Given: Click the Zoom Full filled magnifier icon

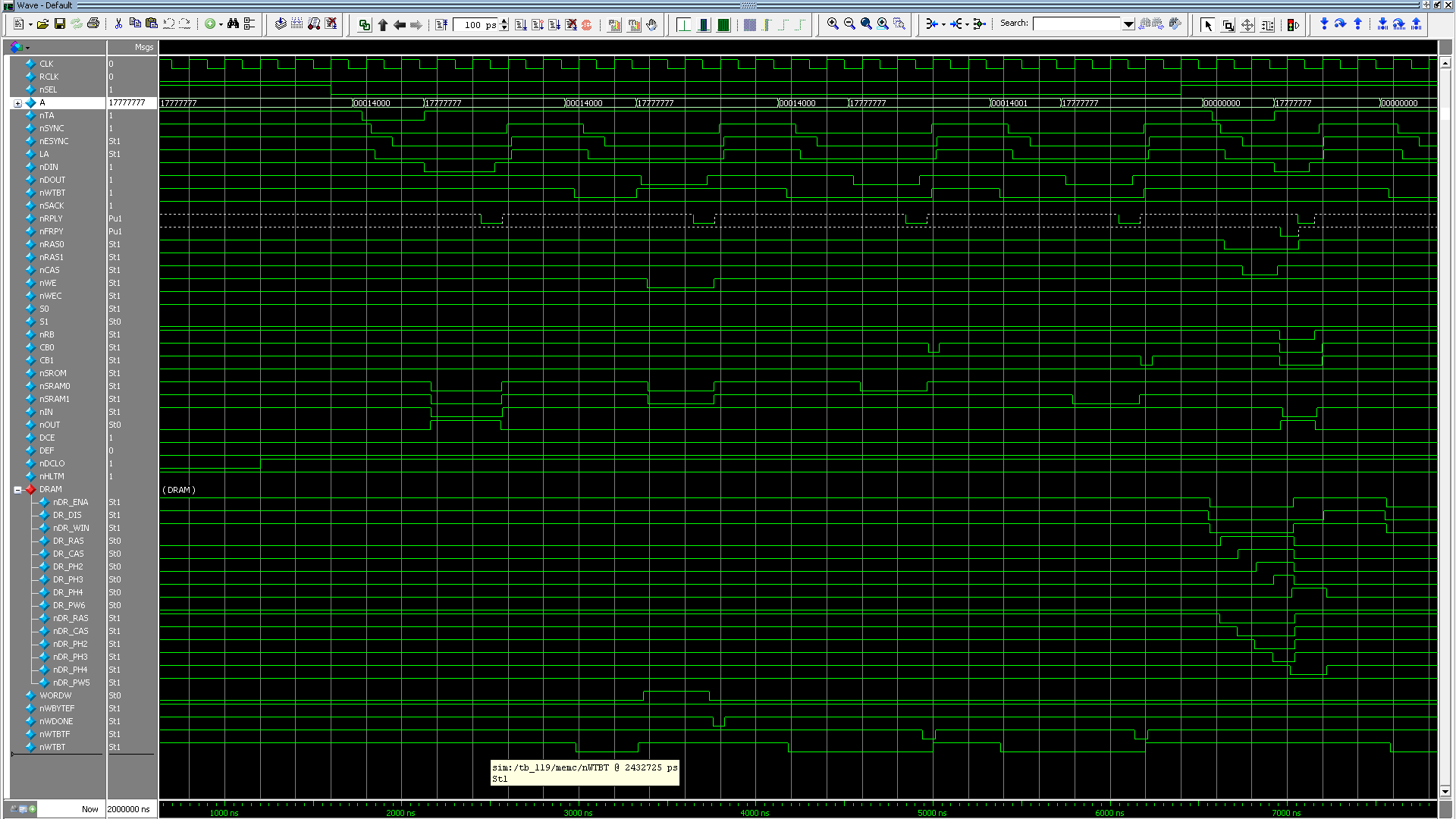Looking at the screenshot, I should pyautogui.click(x=866, y=24).
